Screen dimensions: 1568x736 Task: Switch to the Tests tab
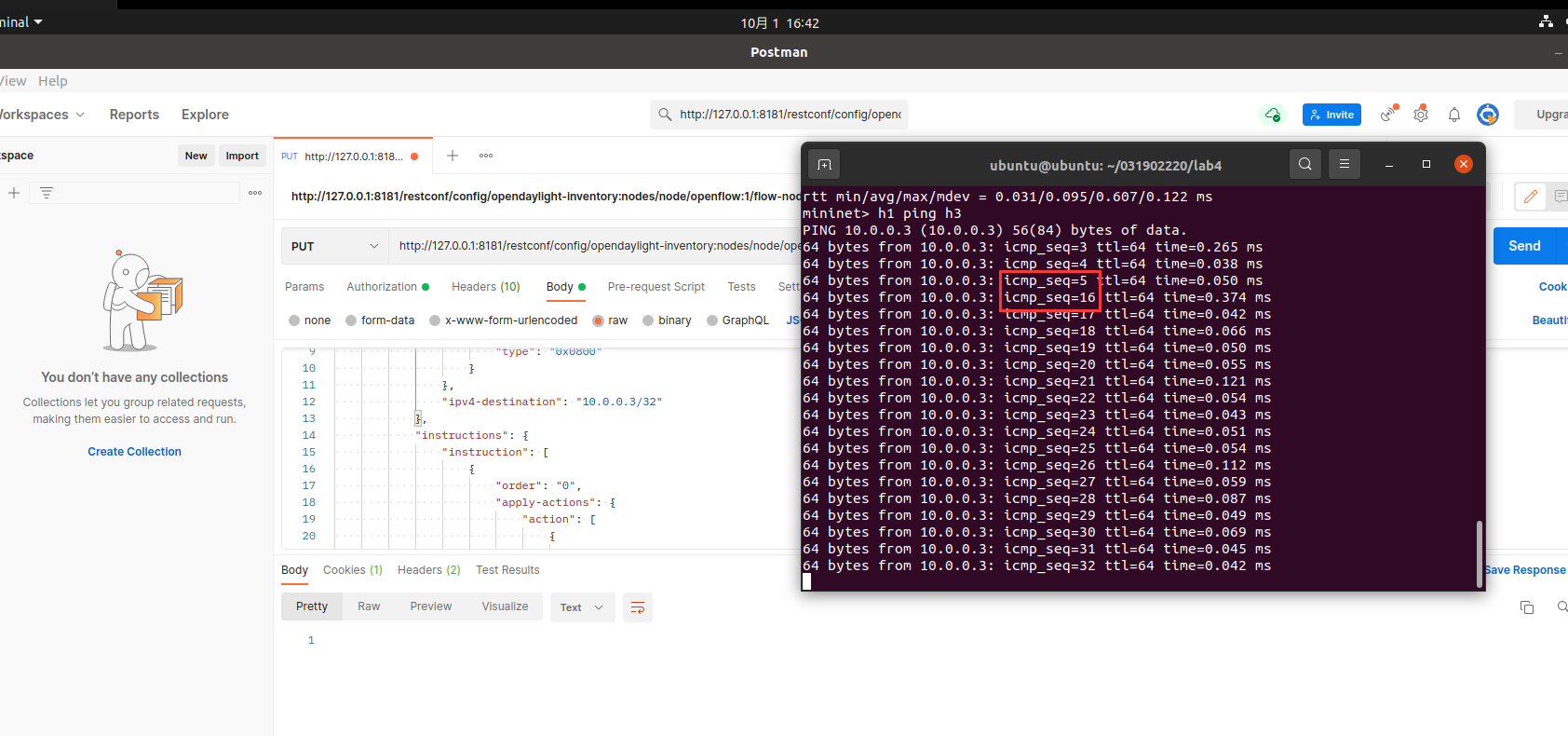742,287
